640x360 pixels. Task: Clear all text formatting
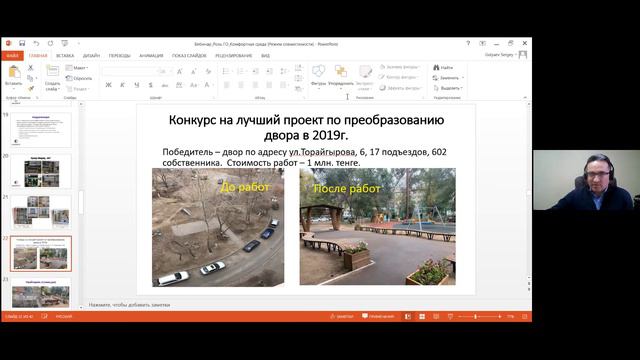tap(208, 71)
